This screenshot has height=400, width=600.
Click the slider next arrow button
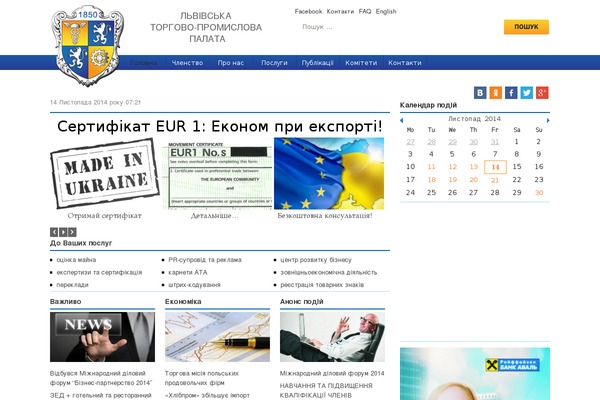72,232
